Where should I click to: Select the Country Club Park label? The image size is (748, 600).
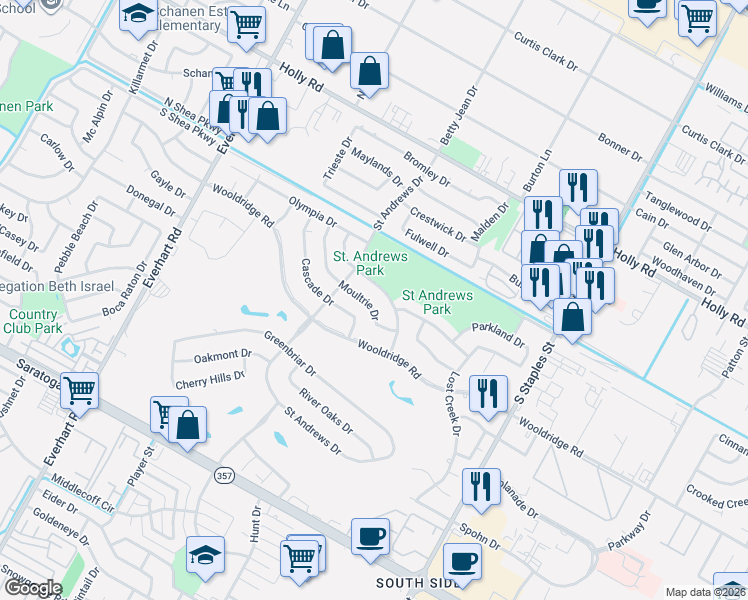pyautogui.click(x=33, y=321)
